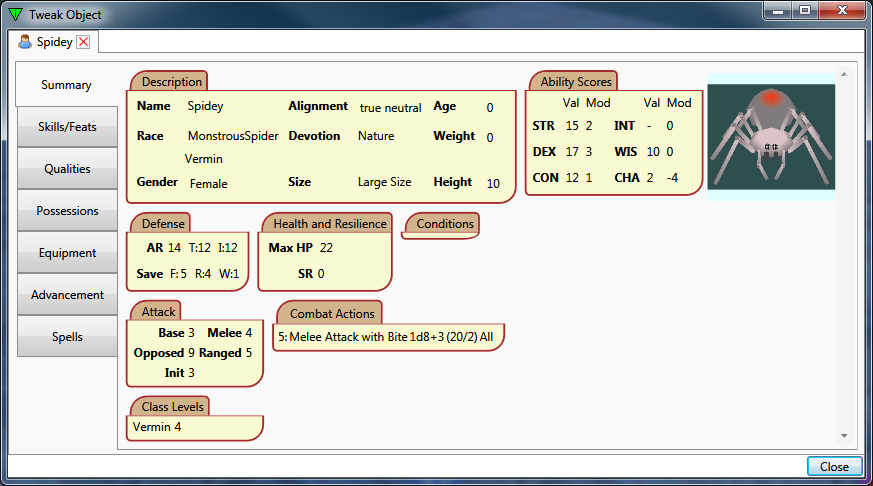Click the Spidey character icon in tab
The width and height of the screenshot is (873, 486).
[25, 42]
